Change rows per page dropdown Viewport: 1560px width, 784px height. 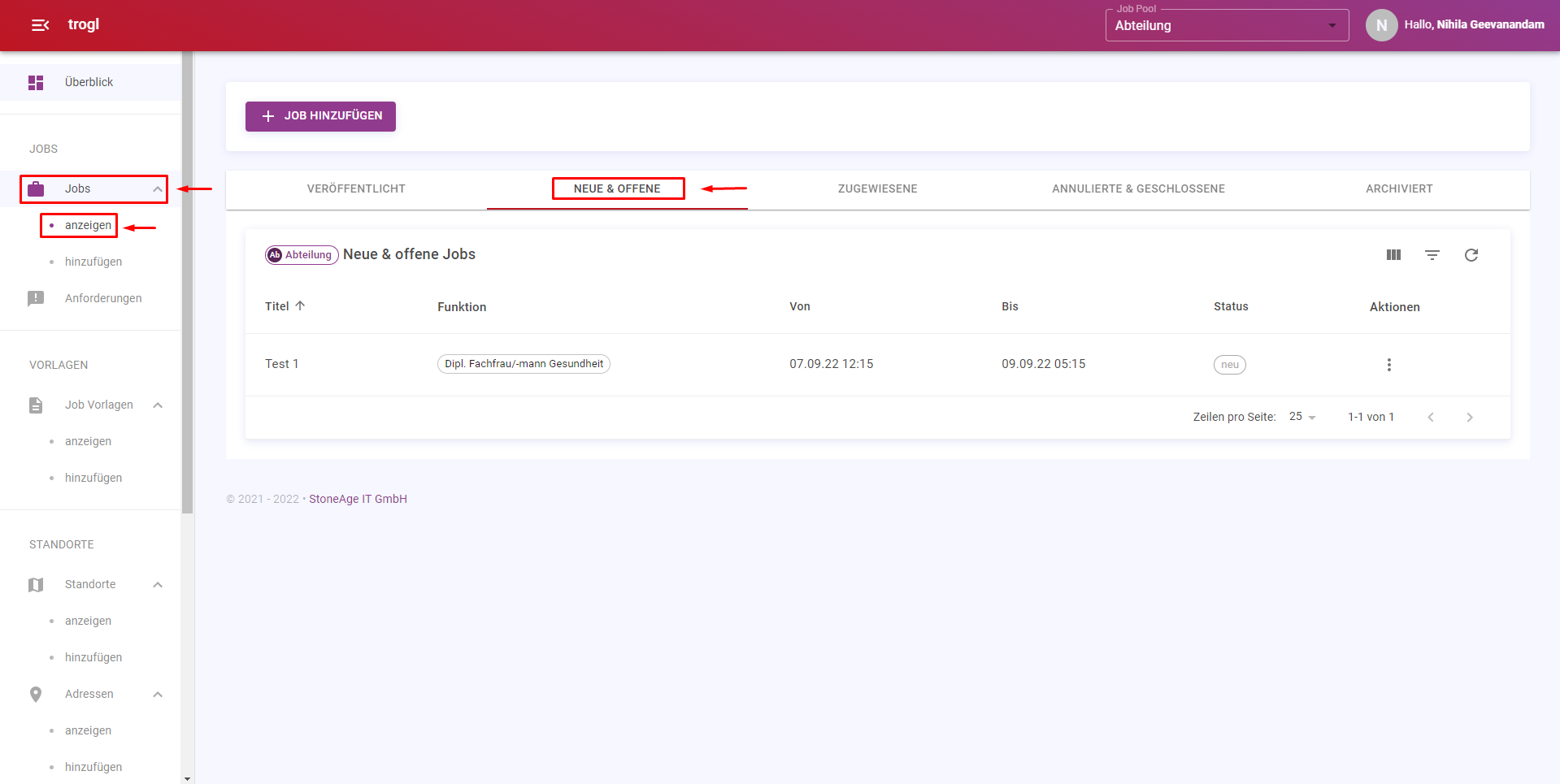pos(1302,417)
